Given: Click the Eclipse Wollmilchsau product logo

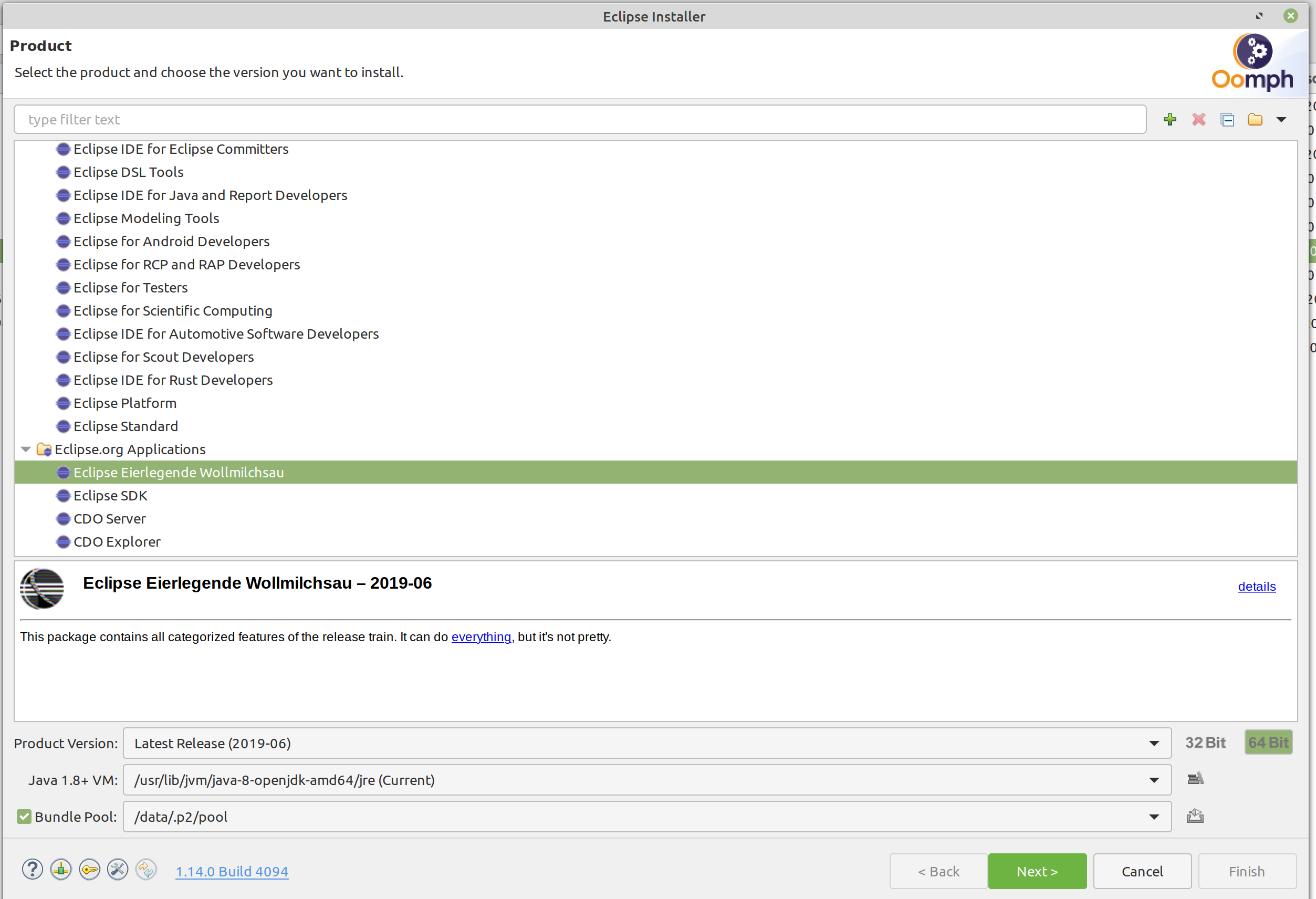Looking at the screenshot, I should (42, 588).
